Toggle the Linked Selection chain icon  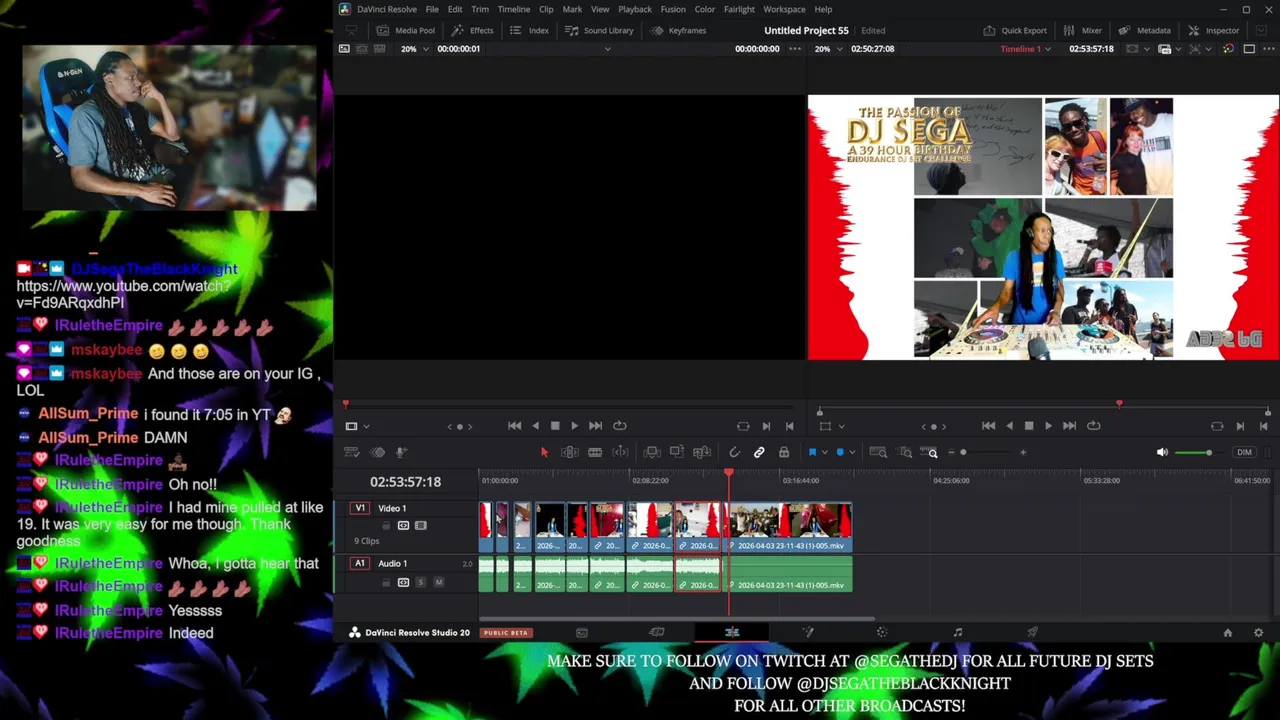point(759,453)
